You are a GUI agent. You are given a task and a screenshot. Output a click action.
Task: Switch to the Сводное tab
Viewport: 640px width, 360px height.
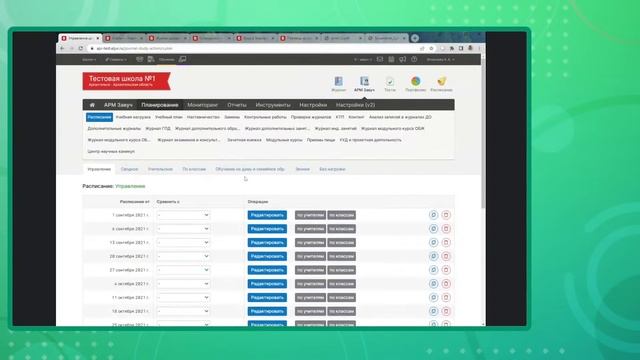[x=129, y=169]
